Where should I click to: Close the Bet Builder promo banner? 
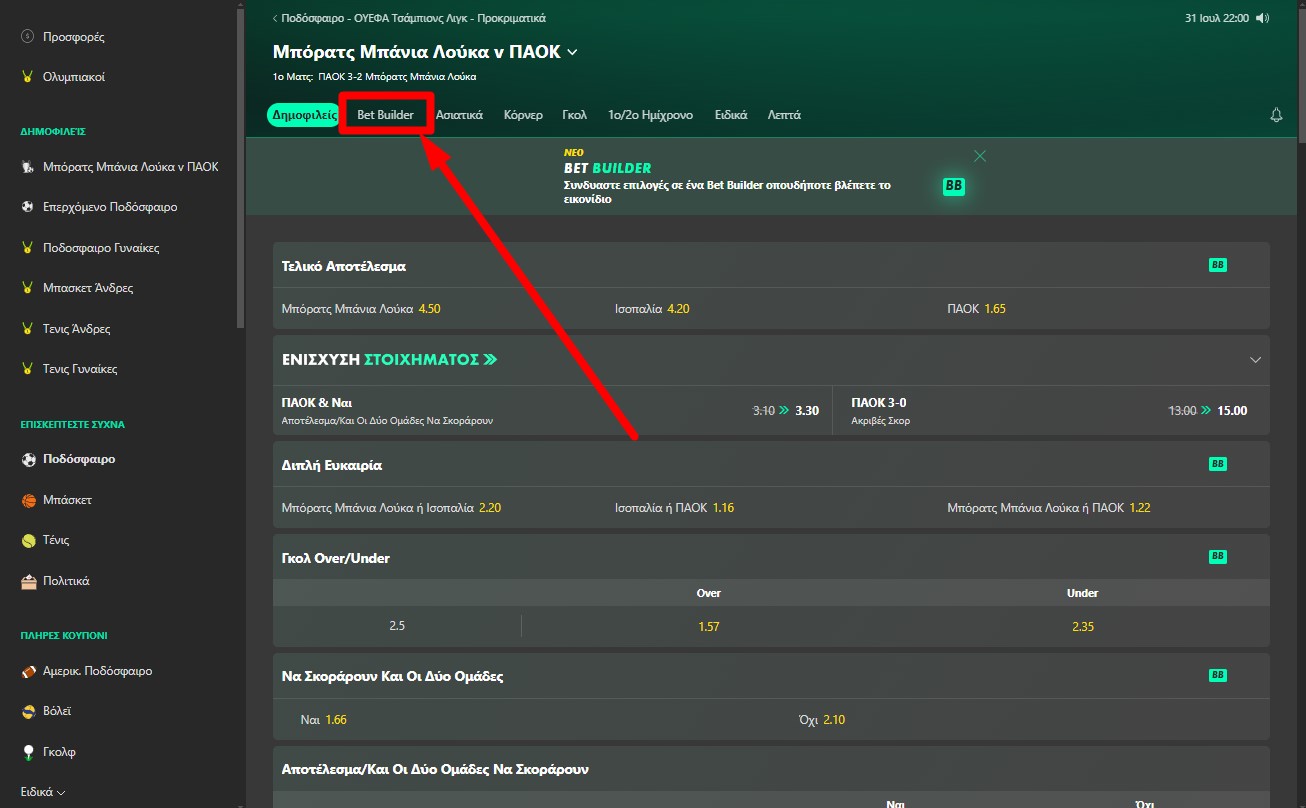(x=980, y=156)
